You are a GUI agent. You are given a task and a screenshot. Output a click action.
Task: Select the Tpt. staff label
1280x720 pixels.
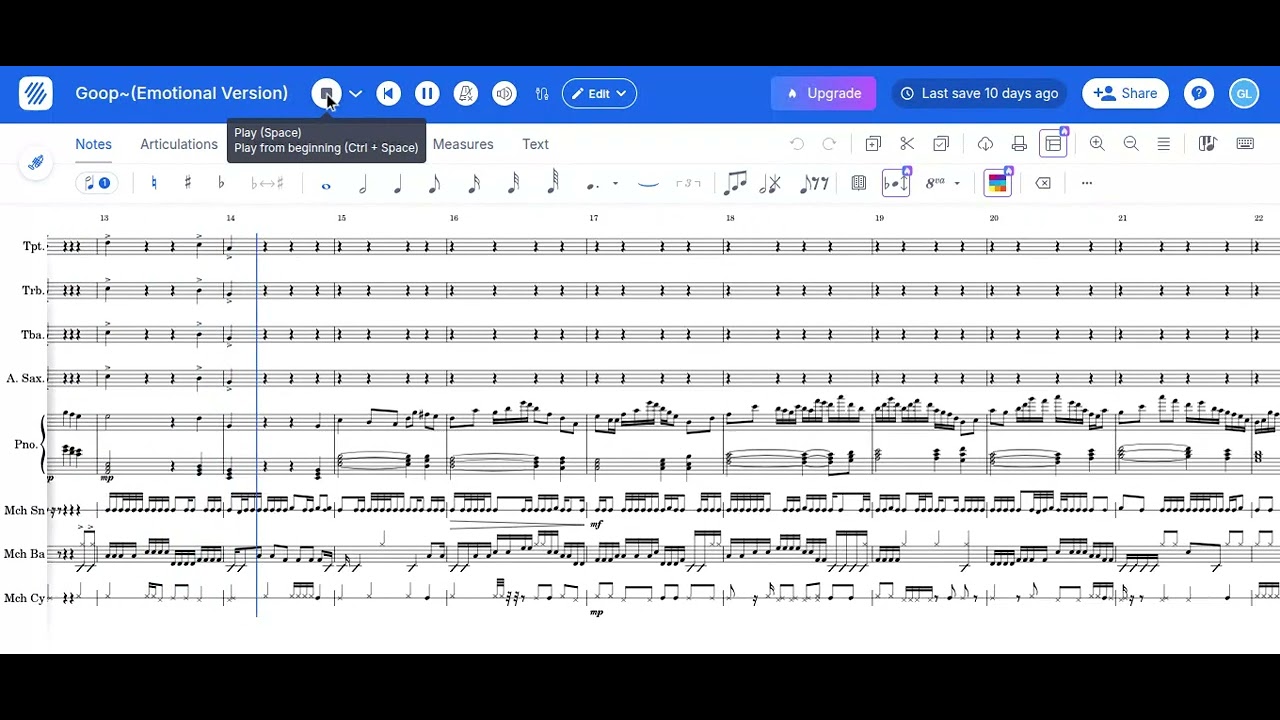point(33,246)
